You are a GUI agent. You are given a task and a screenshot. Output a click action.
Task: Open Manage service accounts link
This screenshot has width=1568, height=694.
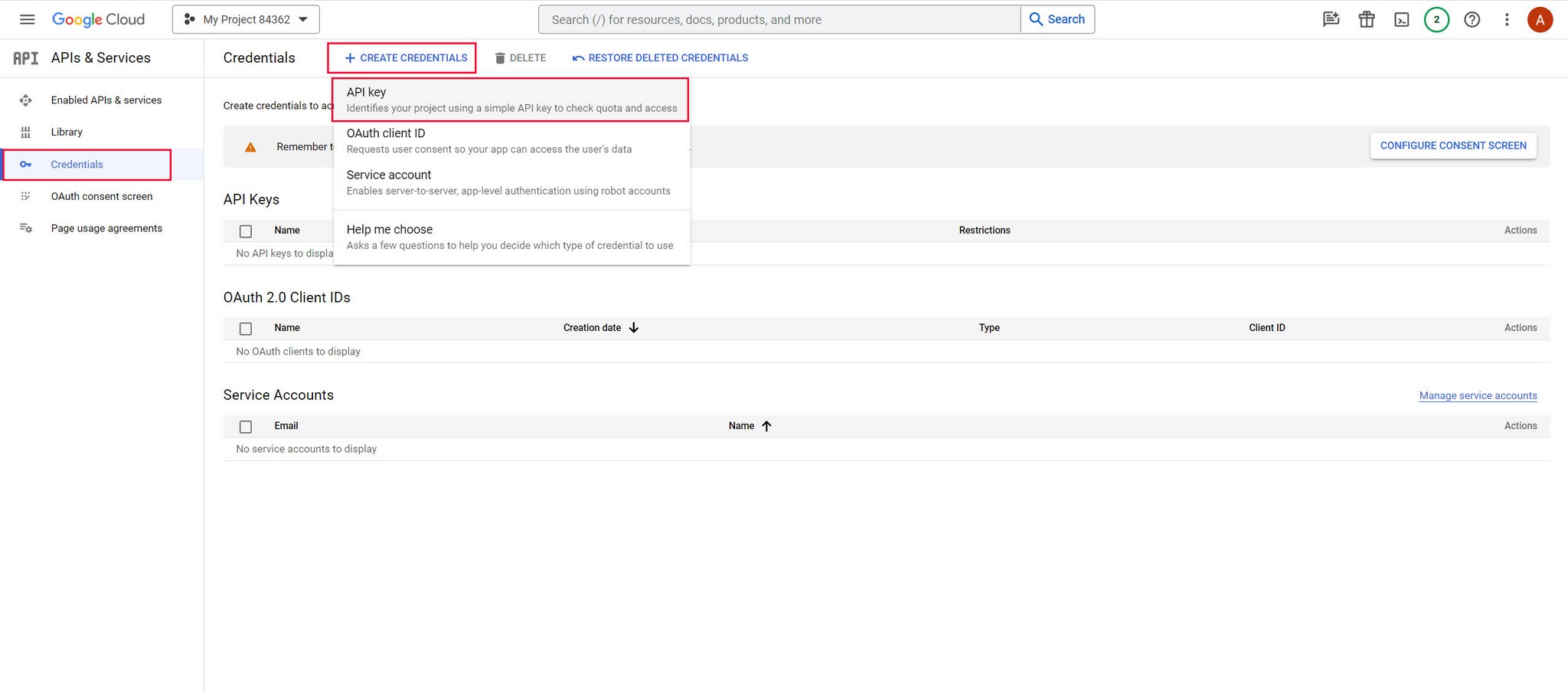pos(1478,395)
